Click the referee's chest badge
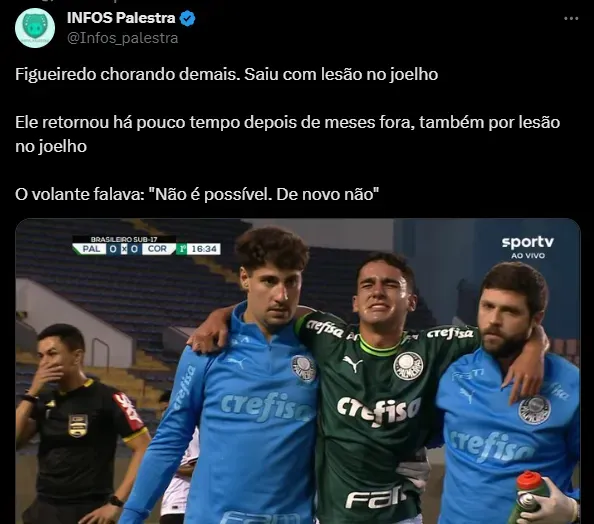This screenshot has height=524, width=594. (78, 425)
